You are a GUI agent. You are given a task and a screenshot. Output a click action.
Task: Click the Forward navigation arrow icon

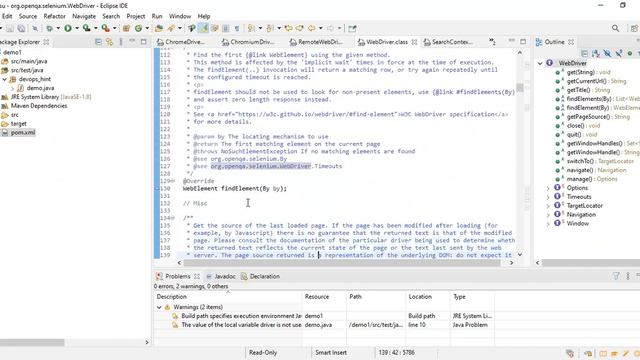coord(330,28)
